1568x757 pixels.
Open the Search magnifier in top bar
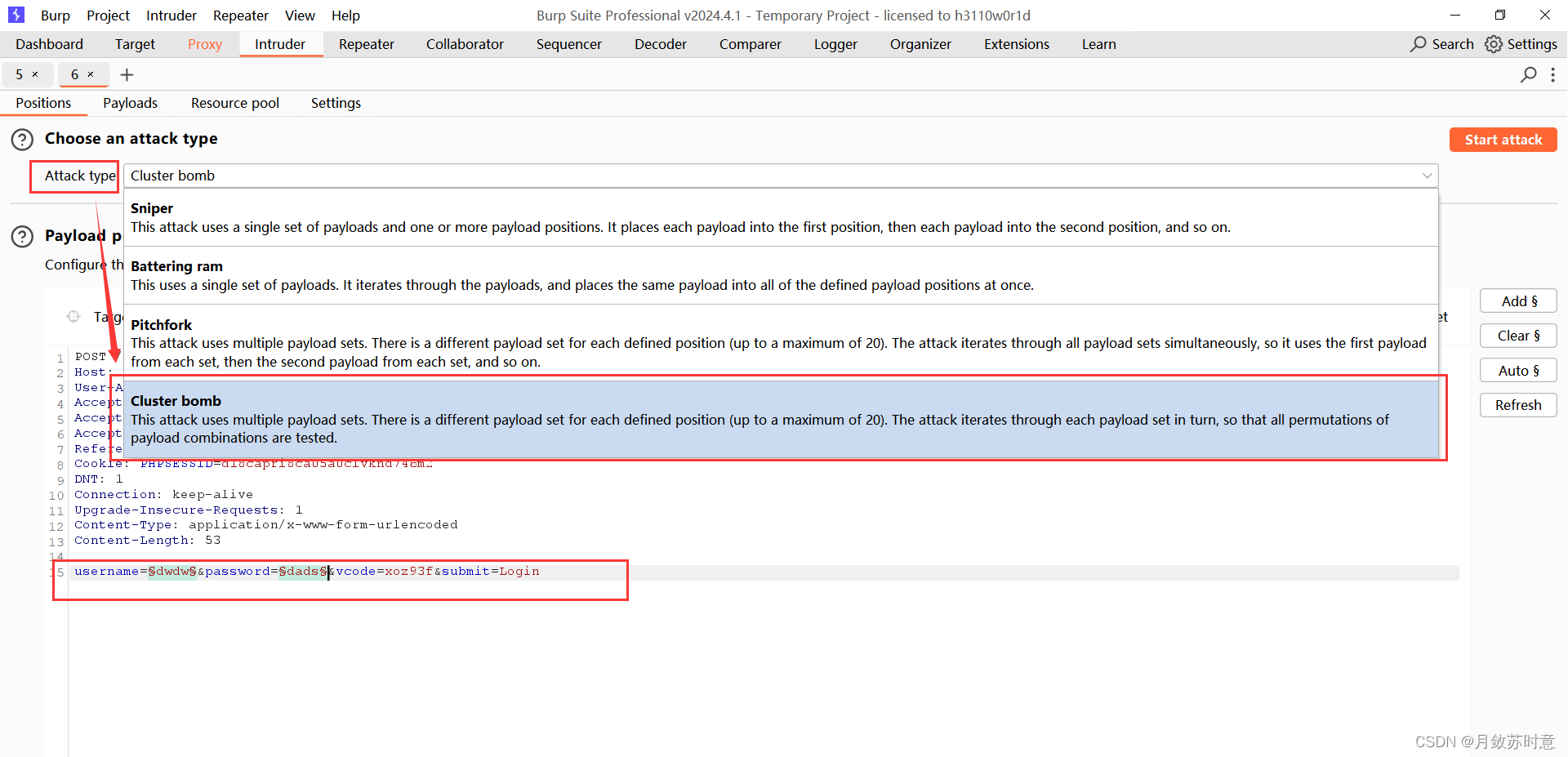(1419, 44)
